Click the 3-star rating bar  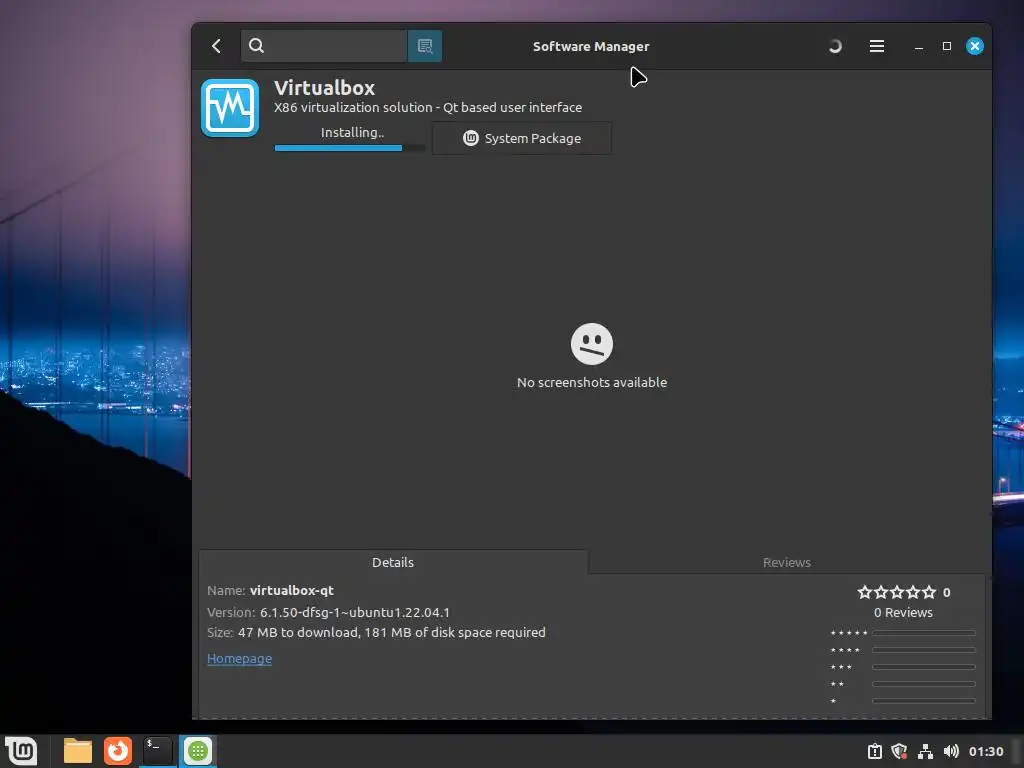tap(924, 667)
